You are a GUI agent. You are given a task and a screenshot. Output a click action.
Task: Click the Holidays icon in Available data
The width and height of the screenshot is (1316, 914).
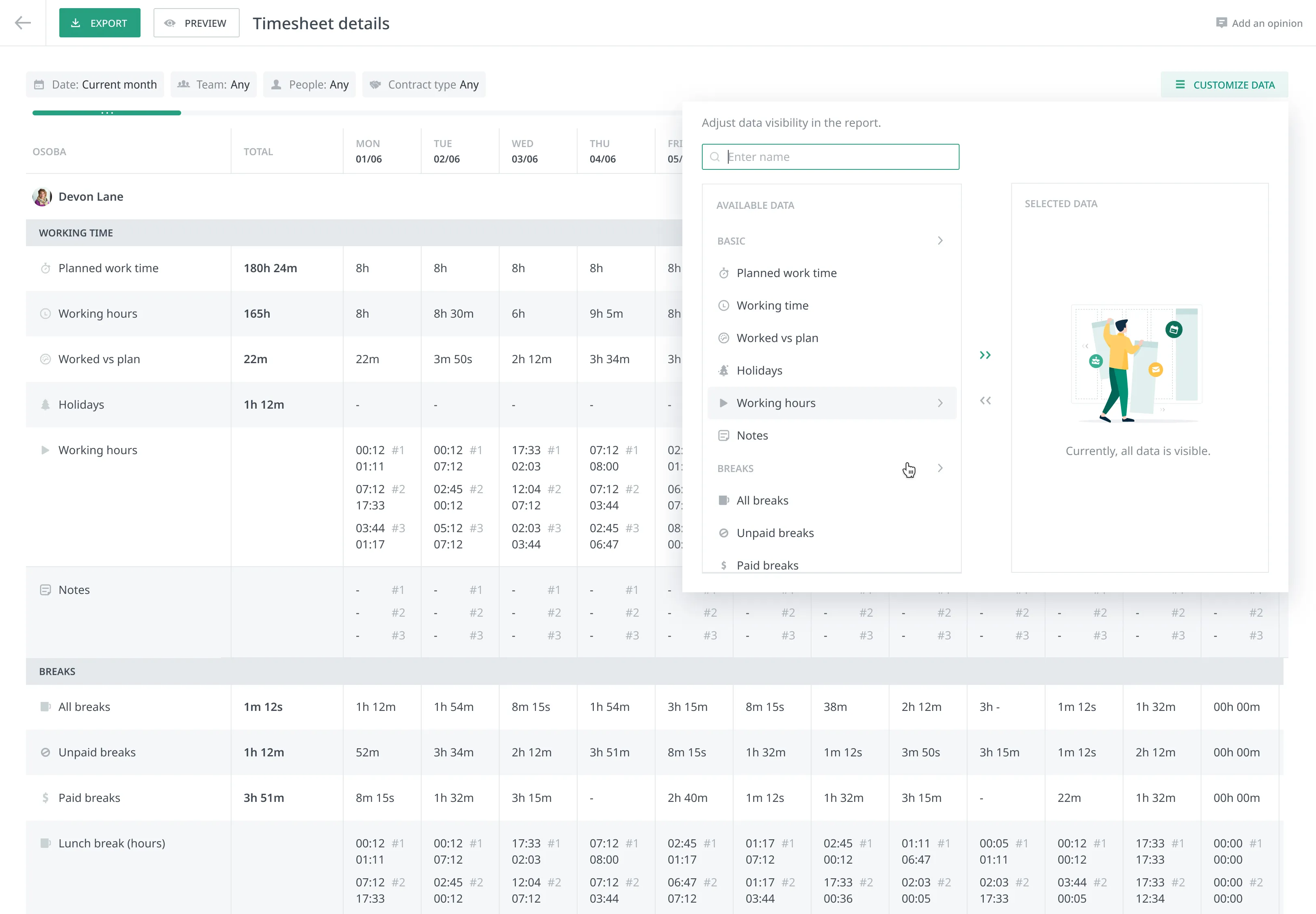coord(723,370)
